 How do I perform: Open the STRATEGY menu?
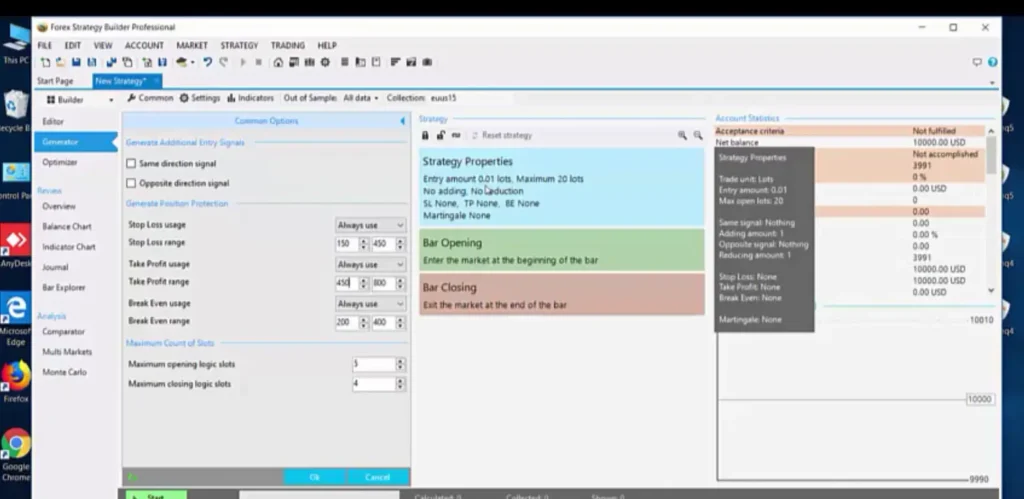pos(239,46)
